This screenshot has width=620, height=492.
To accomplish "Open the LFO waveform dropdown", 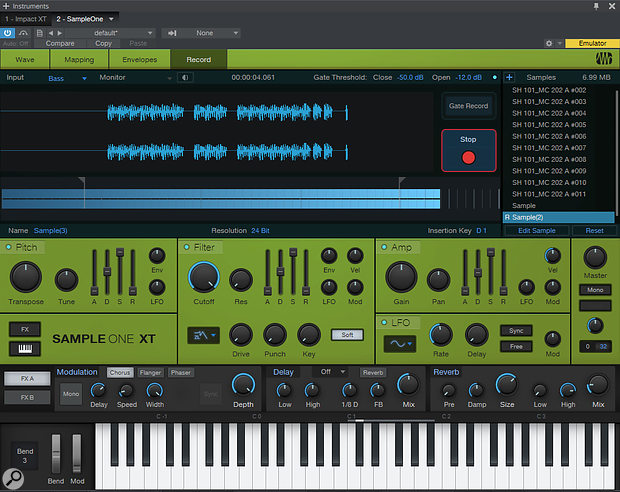I will point(400,344).
